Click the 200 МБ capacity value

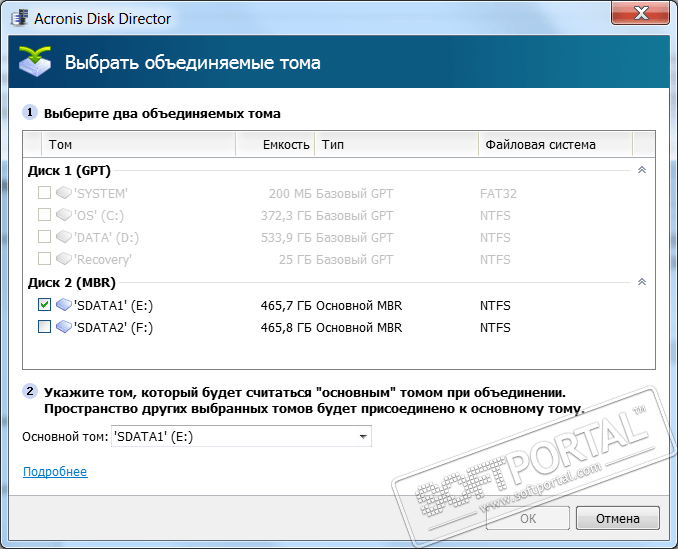coord(290,194)
